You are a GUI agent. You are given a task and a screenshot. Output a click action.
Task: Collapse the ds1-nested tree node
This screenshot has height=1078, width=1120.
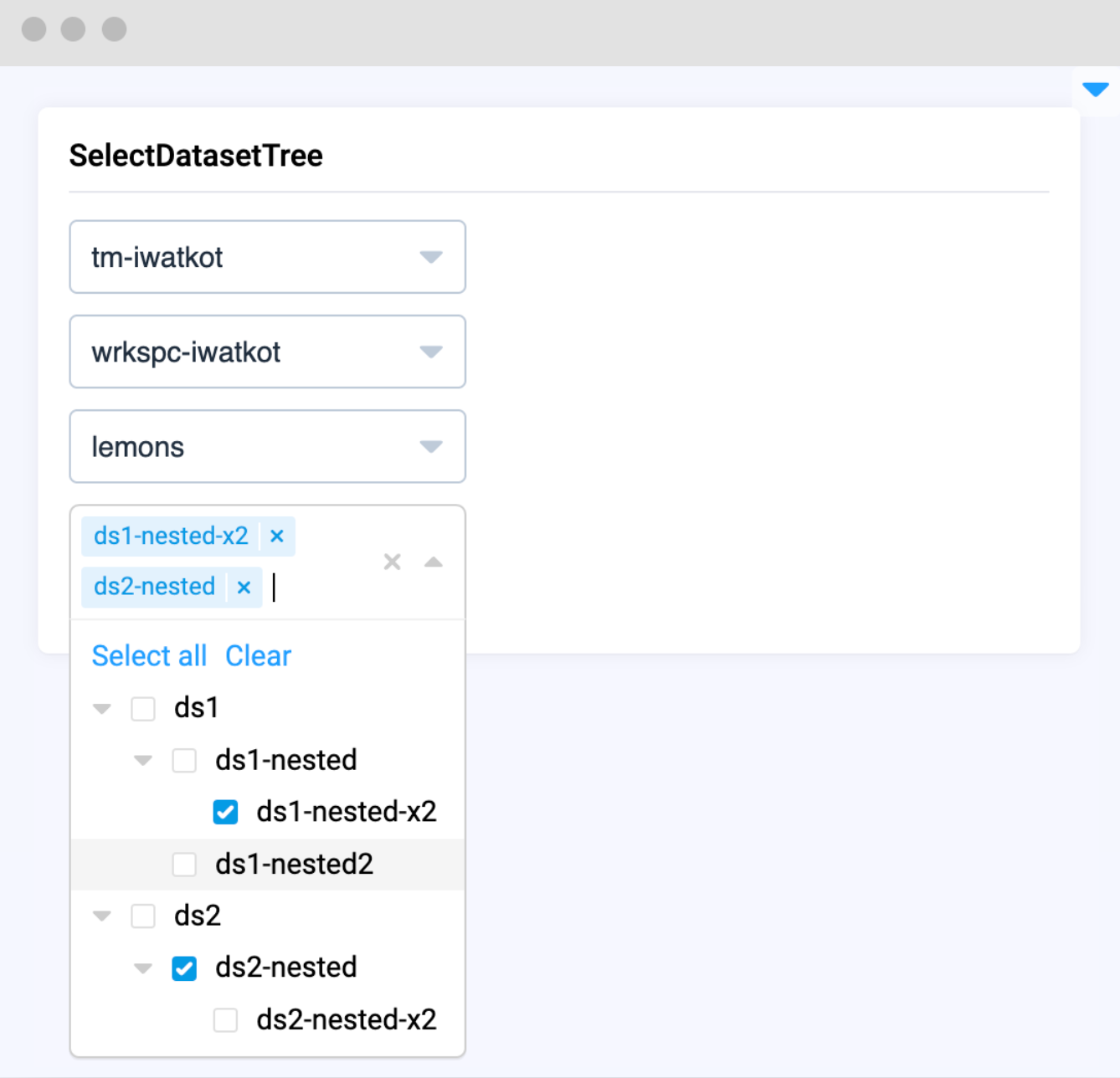click(x=143, y=761)
